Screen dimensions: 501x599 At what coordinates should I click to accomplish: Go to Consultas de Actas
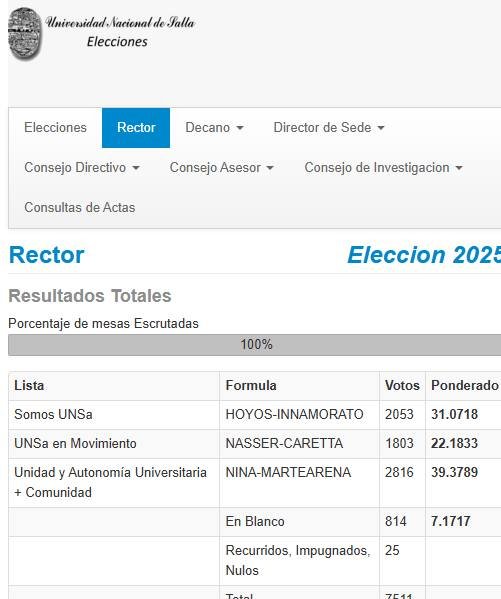coord(80,207)
